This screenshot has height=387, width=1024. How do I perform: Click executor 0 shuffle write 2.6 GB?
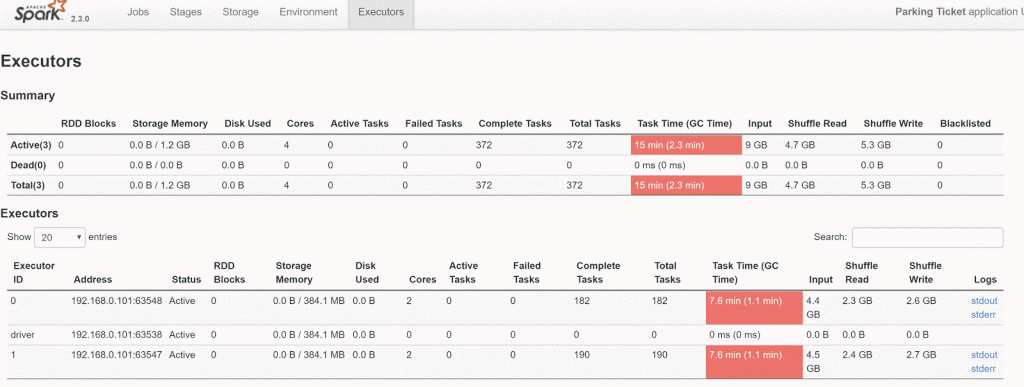[x=921, y=302]
